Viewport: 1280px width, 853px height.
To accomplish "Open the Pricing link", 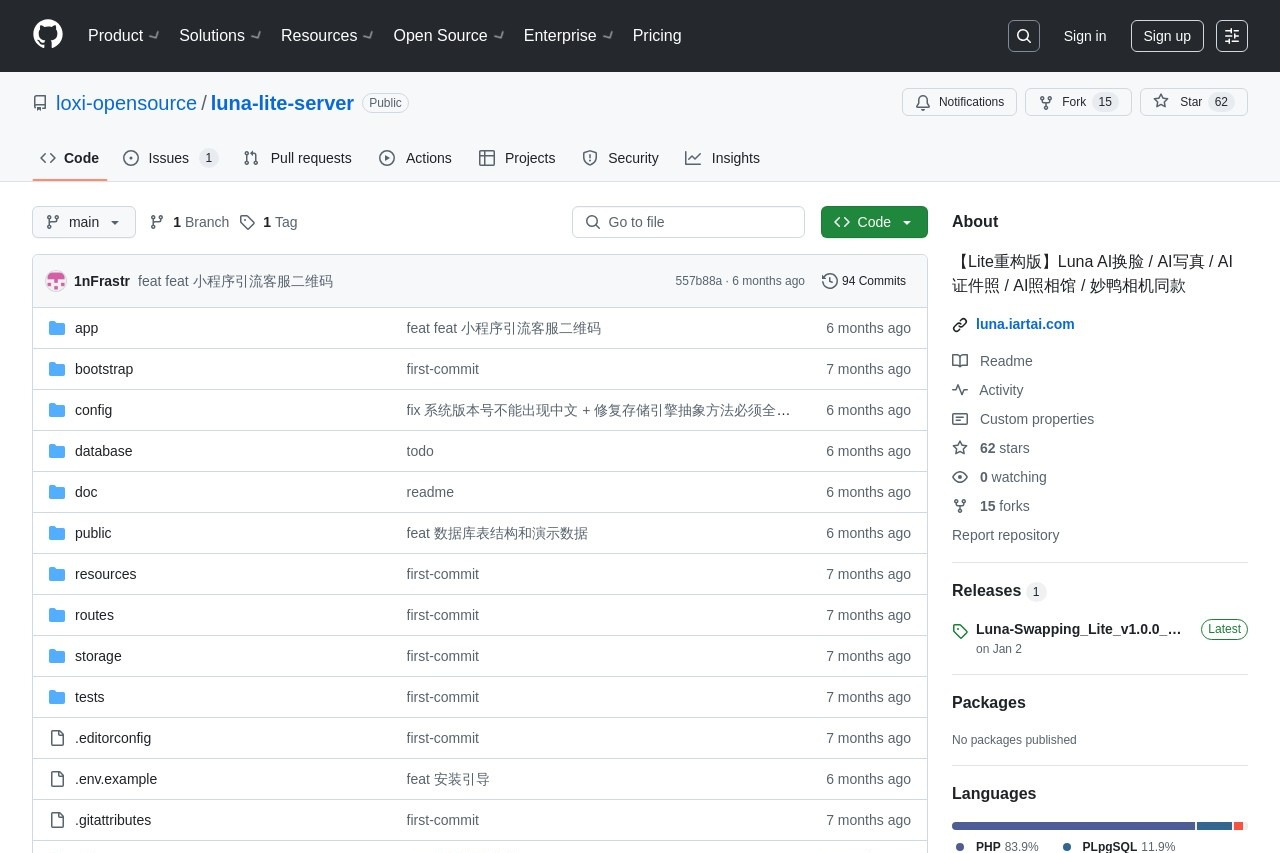I will pyautogui.click(x=657, y=36).
